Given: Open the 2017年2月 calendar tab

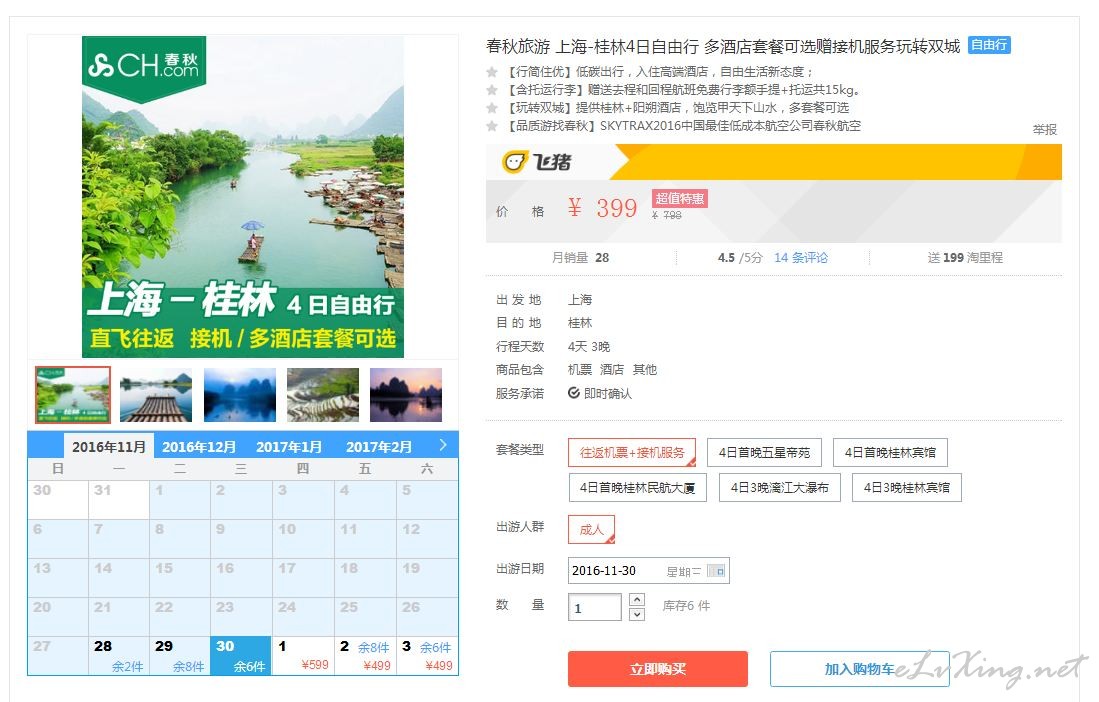Looking at the screenshot, I should tap(378, 446).
